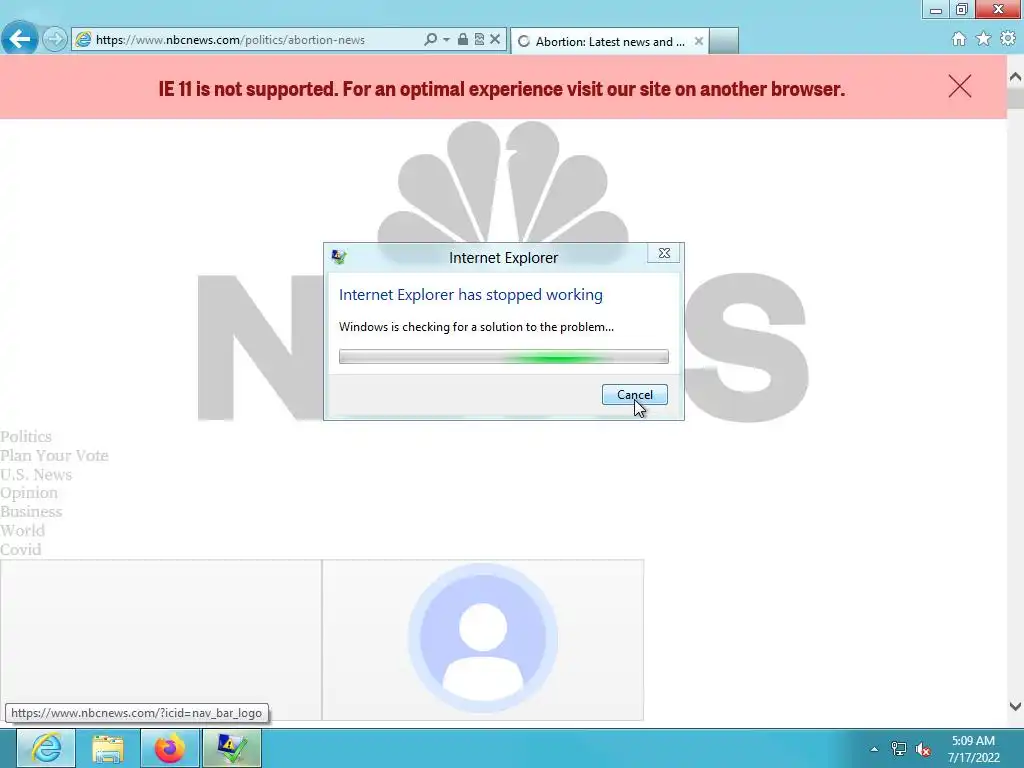The image size is (1024, 768).
Task: Dismiss the IE 11 not supported banner
Action: [960, 86]
